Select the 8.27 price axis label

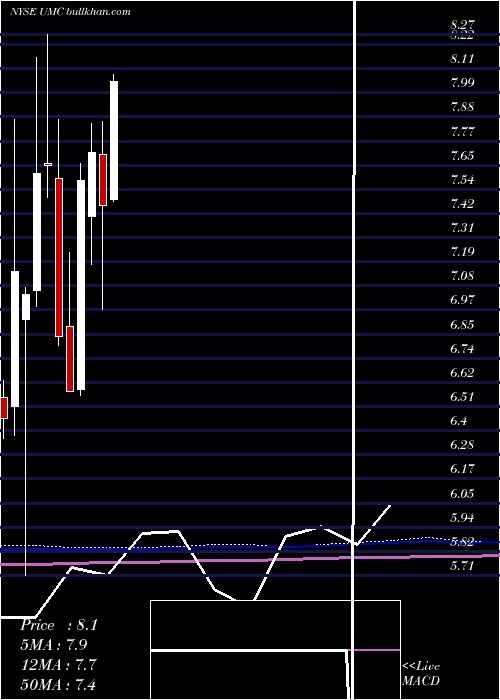(462, 25)
